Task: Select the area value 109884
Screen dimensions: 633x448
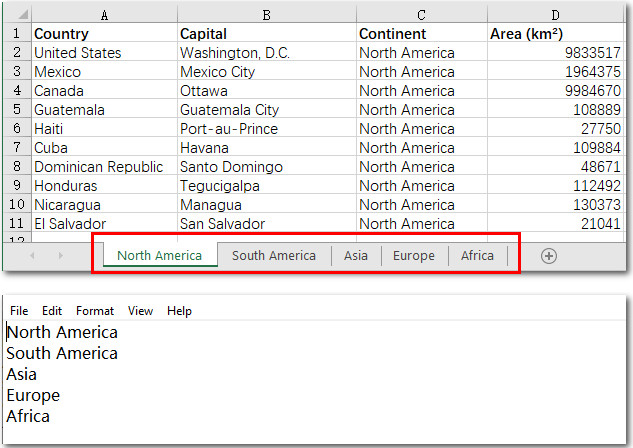Action: point(555,147)
